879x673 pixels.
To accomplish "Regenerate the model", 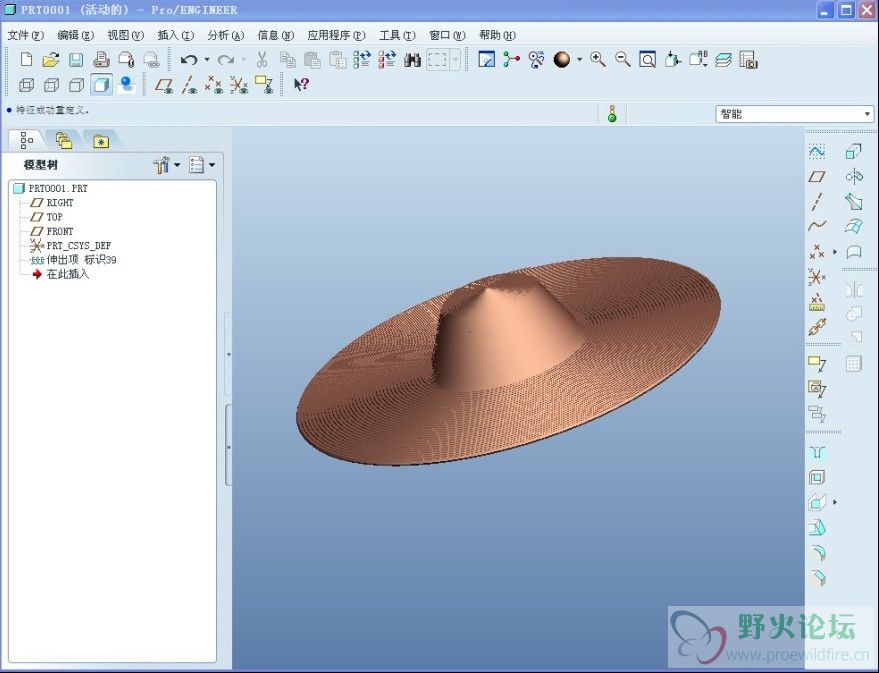I will click(362, 59).
